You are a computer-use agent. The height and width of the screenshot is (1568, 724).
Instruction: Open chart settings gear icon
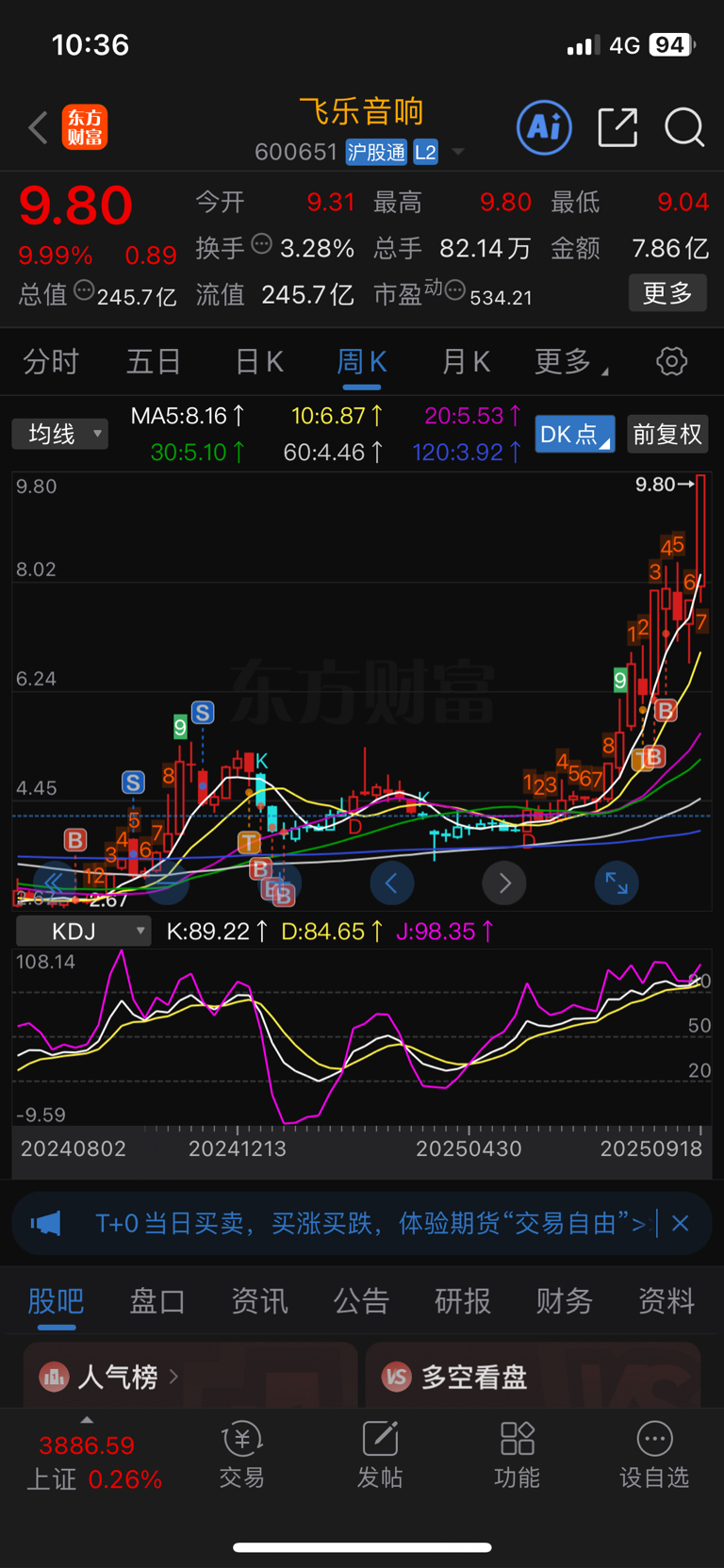(671, 361)
